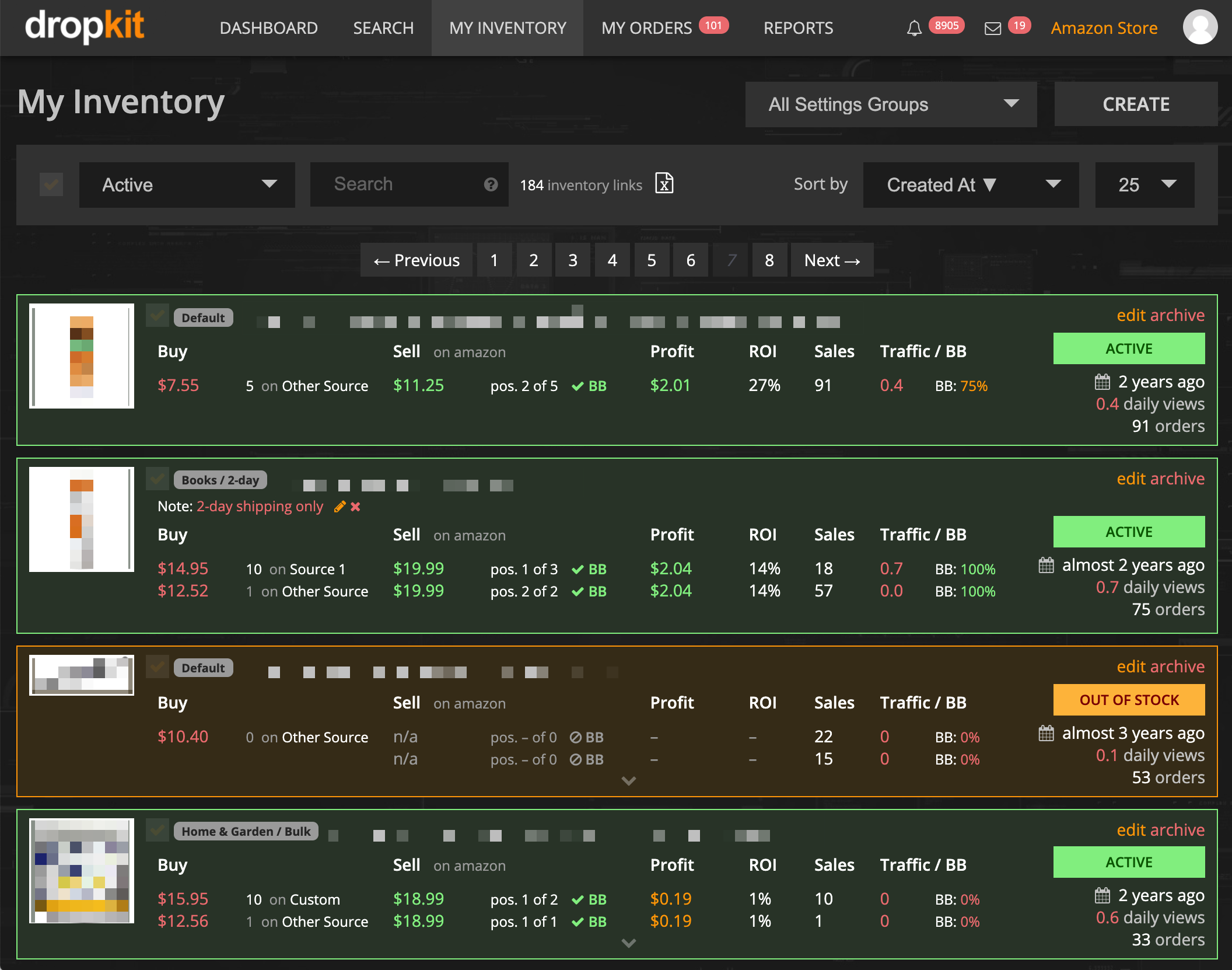
Task: Open the All Settings Groups dropdown
Action: 890,104
